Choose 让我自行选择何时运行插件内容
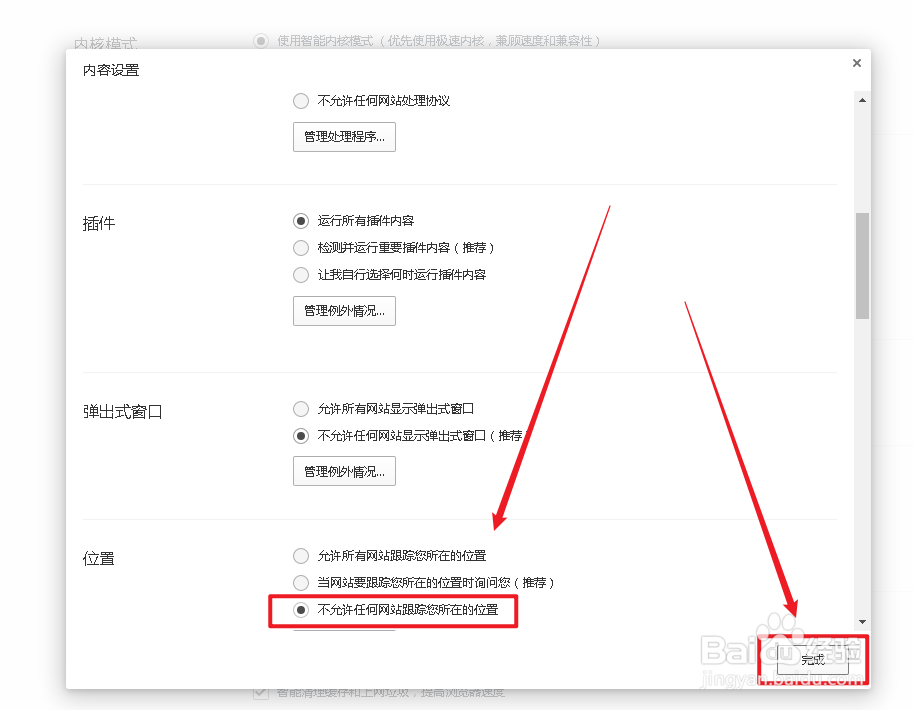This screenshot has height=710, width=913. tap(301, 274)
